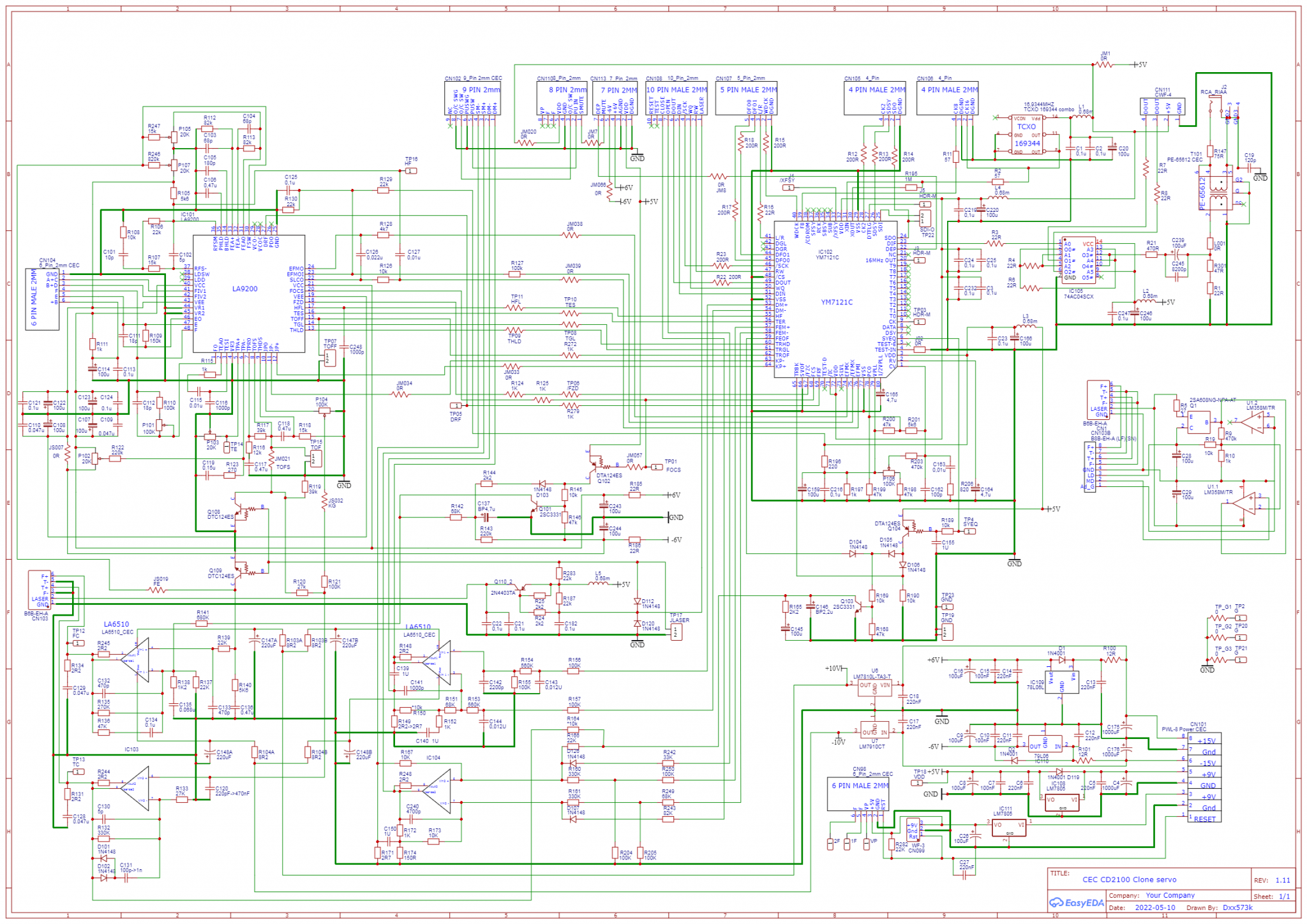1307x924 pixels.
Task: Select the 10 PIN MALE 2MM connector CN108
Action: tap(676, 98)
